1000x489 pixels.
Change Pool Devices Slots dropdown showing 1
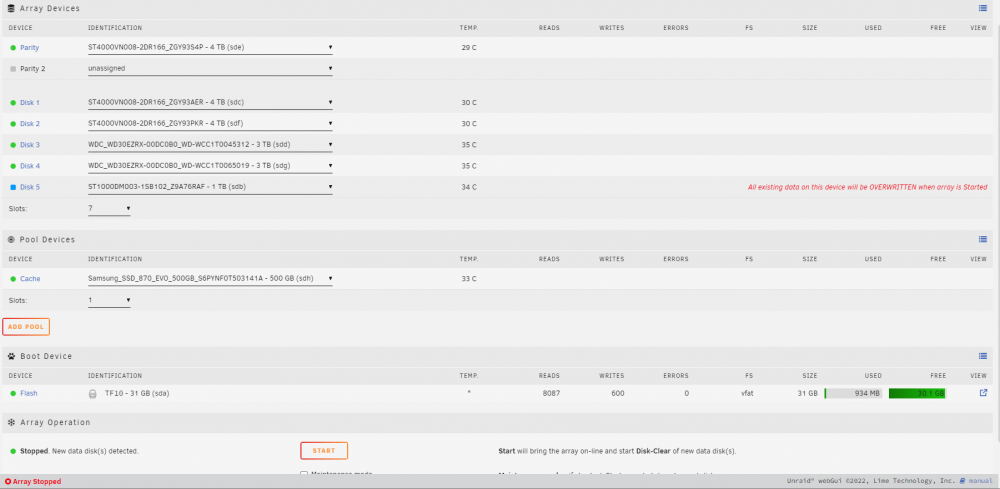pyautogui.click(x=109, y=300)
